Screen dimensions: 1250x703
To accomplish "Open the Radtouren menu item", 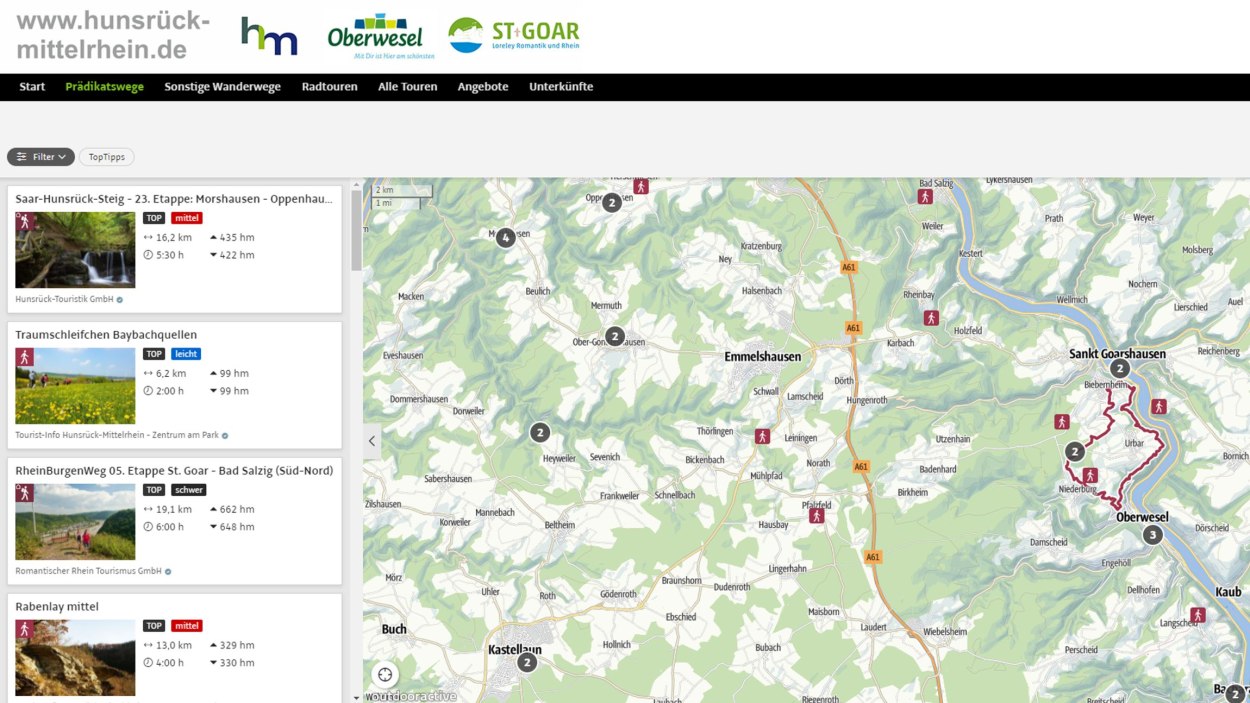I will click(329, 87).
